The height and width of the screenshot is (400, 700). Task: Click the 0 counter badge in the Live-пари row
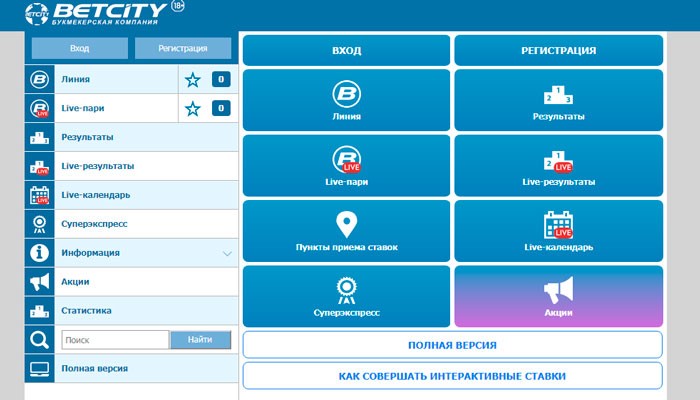click(x=221, y=108)
